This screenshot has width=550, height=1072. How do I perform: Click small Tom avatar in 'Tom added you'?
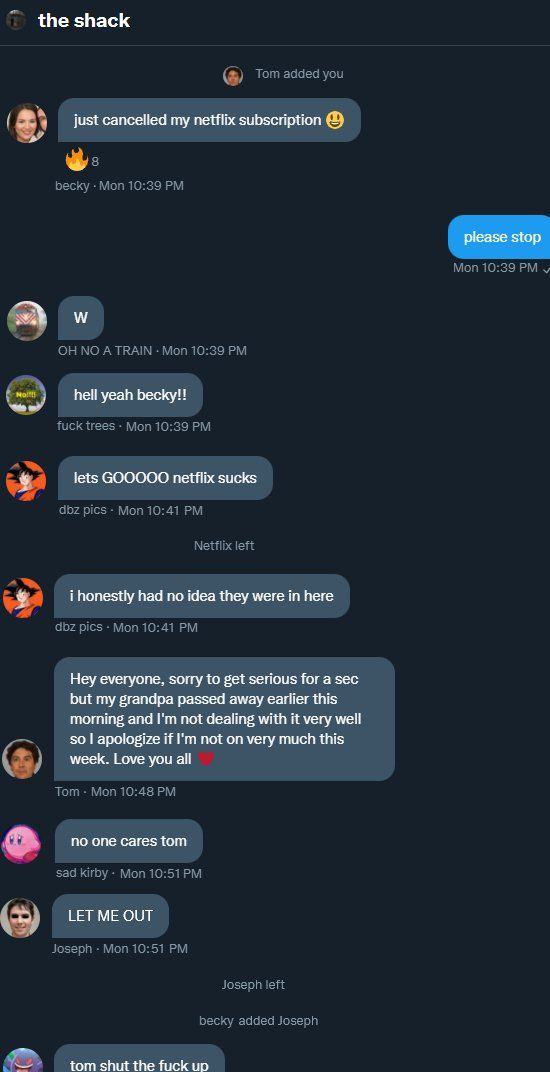(x=233, y=76)
